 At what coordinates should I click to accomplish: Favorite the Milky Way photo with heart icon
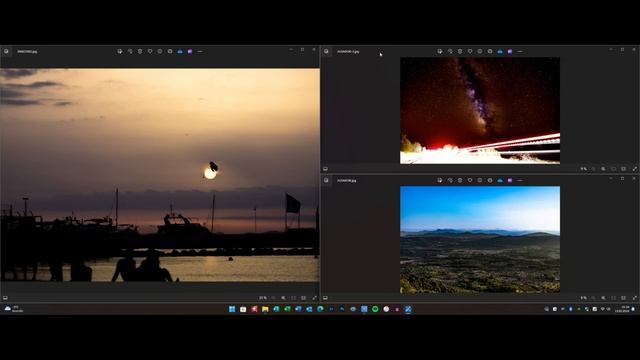(x=470, y=51)
